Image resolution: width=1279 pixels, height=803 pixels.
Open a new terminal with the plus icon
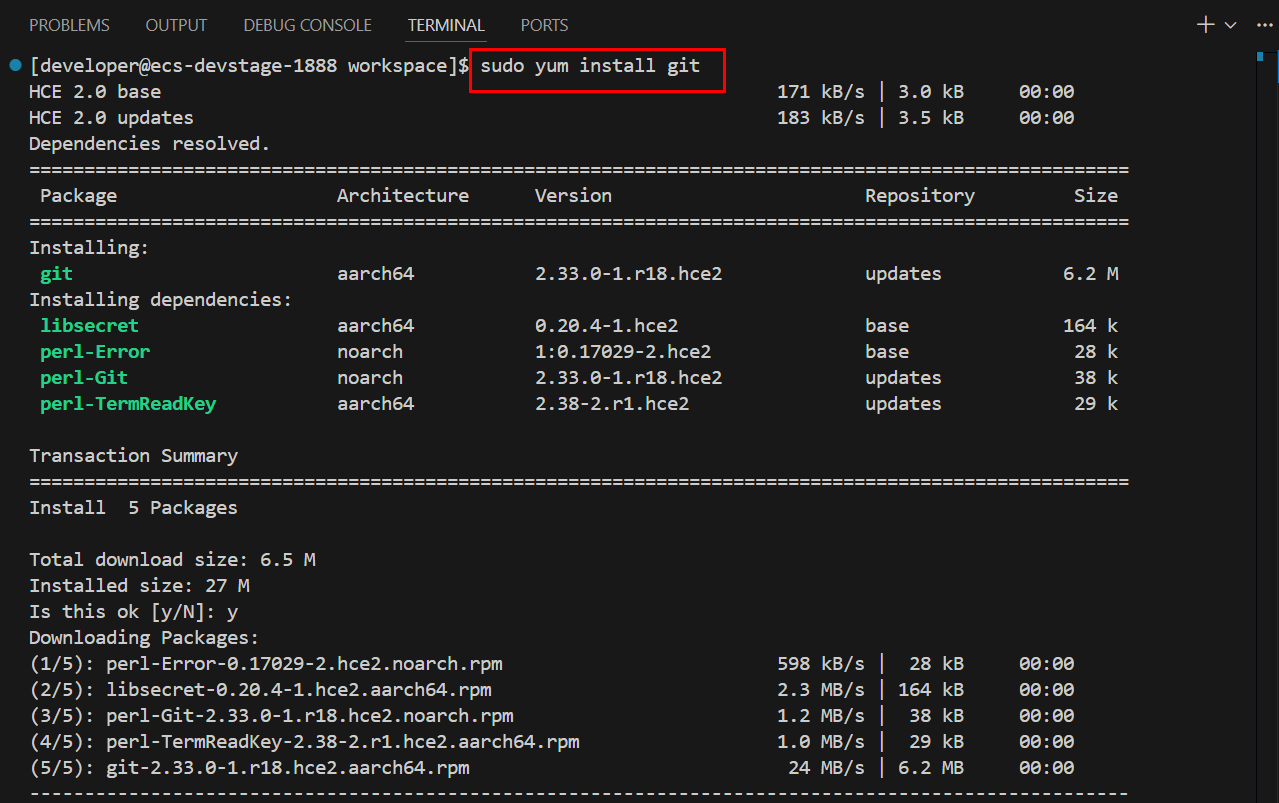pos(1206,25)
